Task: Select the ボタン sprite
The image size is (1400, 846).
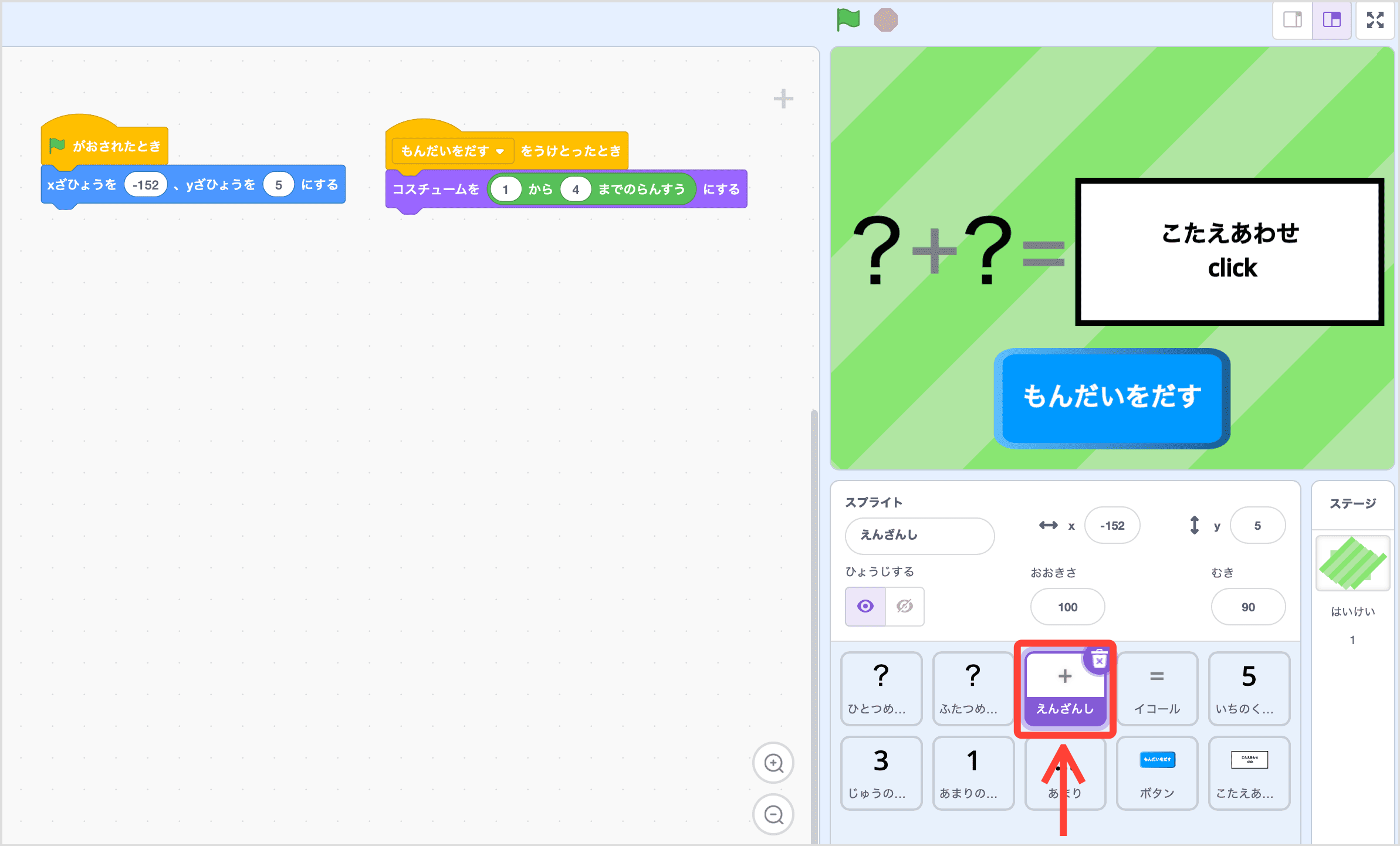Action: click(1156, 773)
